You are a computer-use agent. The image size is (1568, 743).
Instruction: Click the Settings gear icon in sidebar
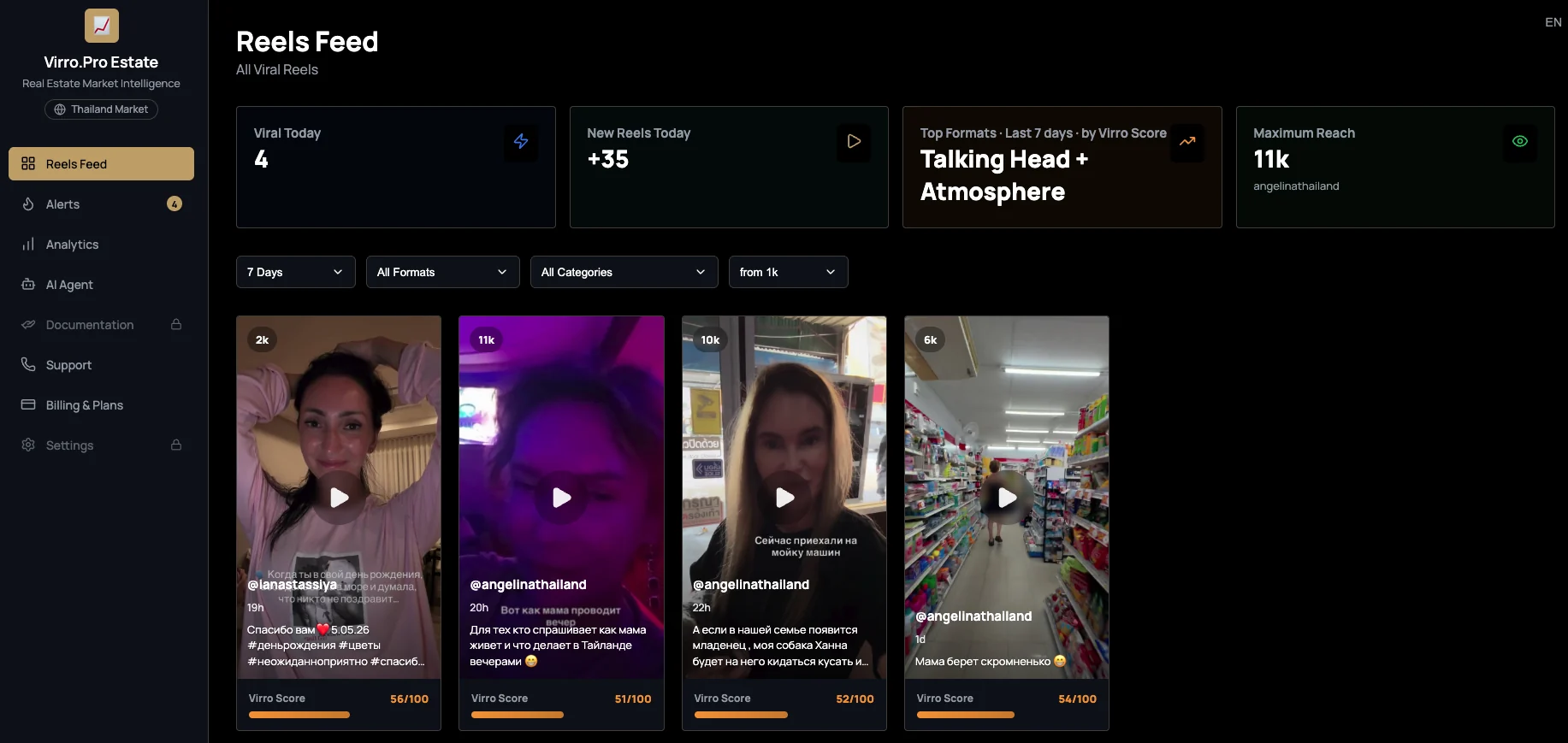pyautogui.click(x=28, y=445)
